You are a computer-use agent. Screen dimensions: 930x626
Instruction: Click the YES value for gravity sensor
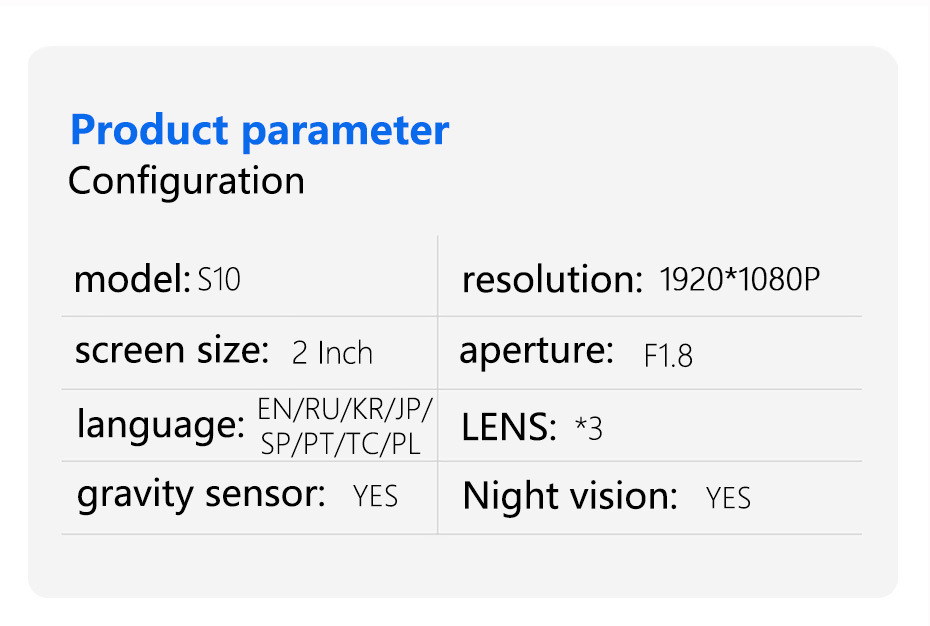375,496
